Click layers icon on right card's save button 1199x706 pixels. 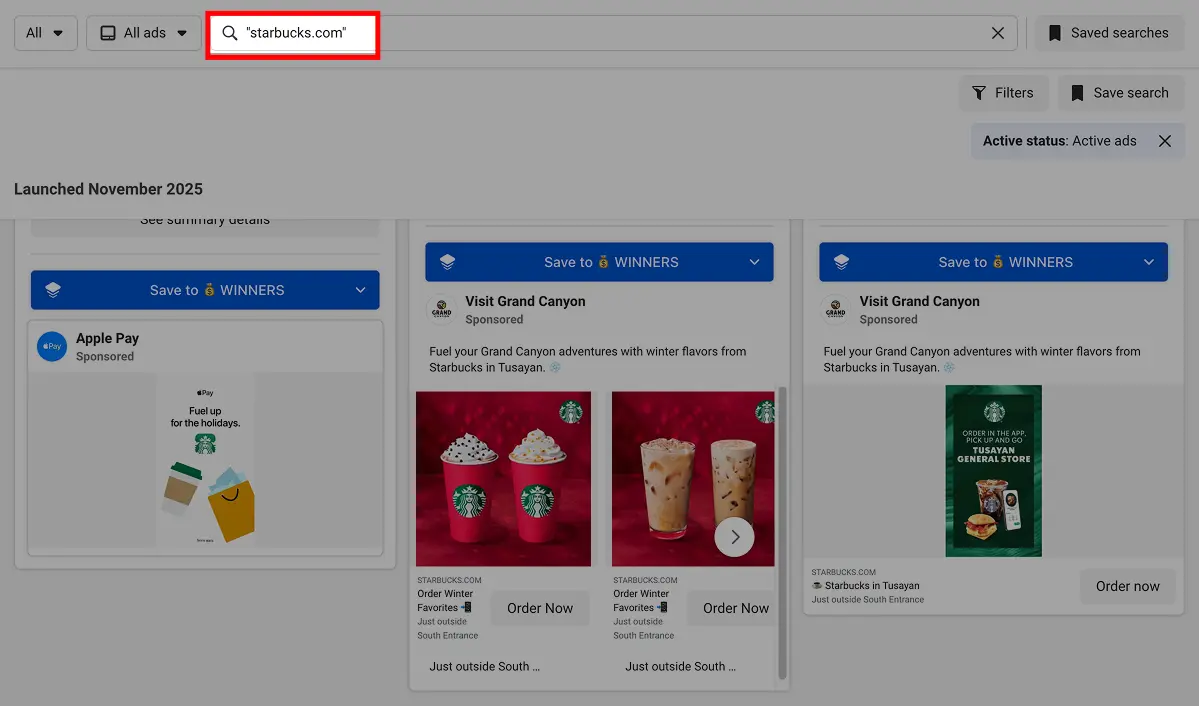841,262
